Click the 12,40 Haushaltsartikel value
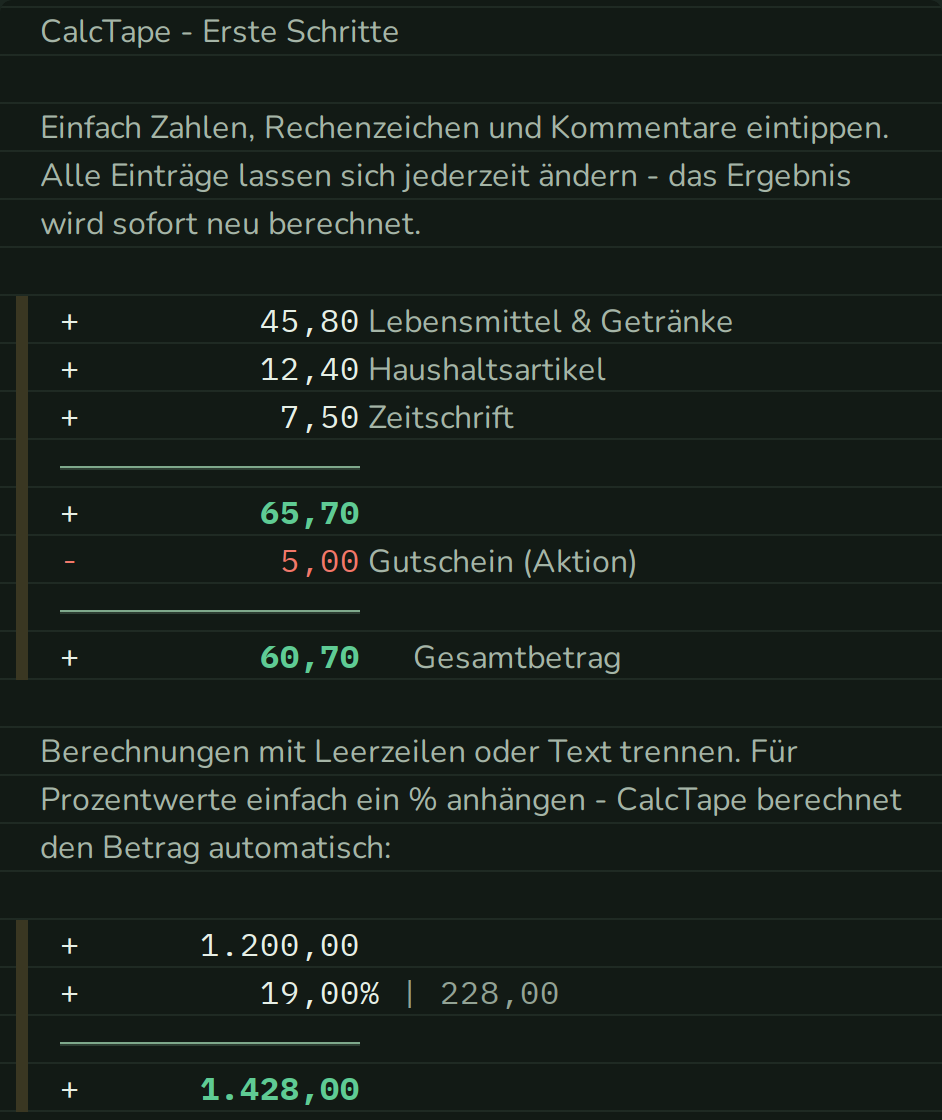 click(309, 370)
